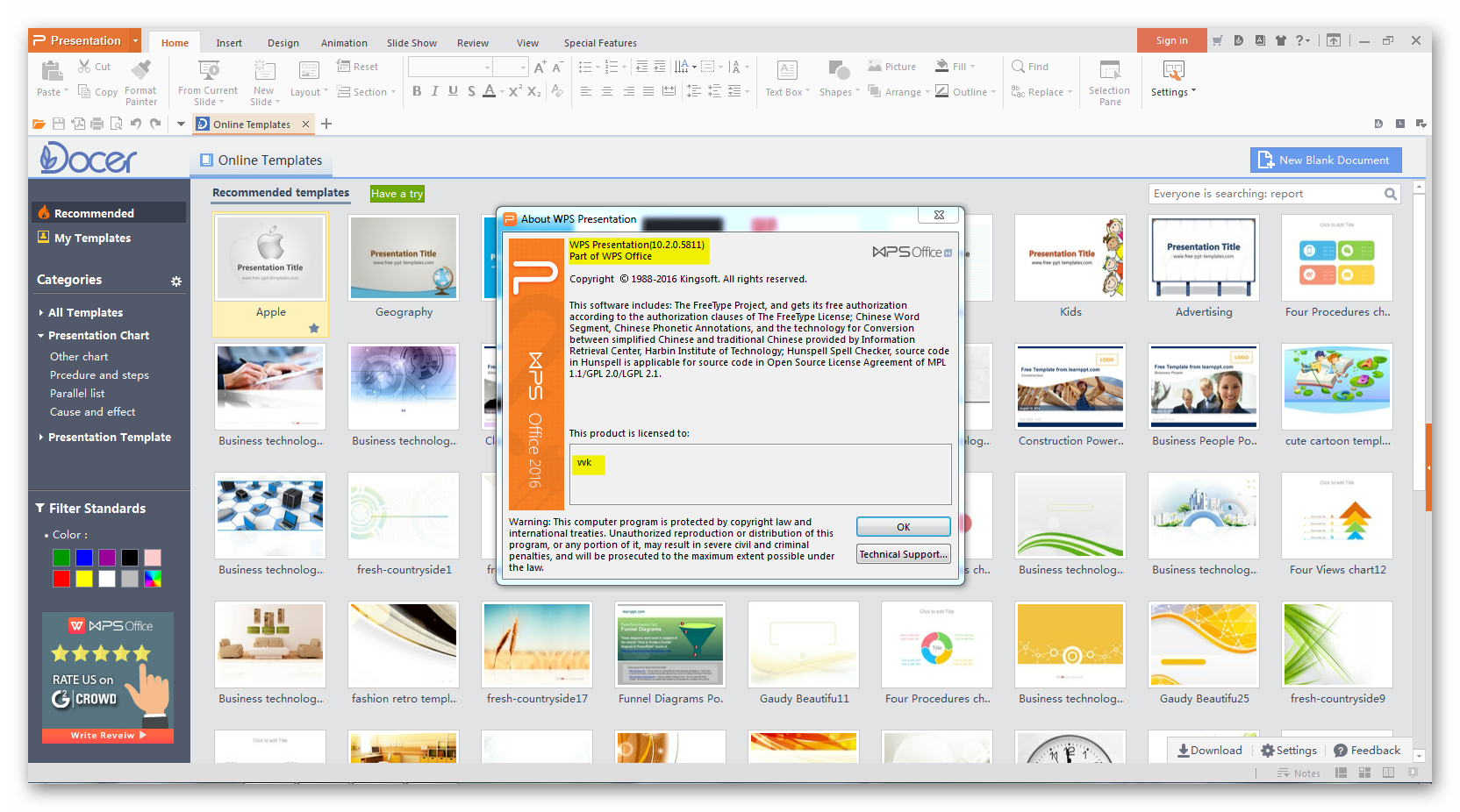The image size is (1460, 812).
Task: Click the Settings ribbon icon
Action: tap(1173, 70)
